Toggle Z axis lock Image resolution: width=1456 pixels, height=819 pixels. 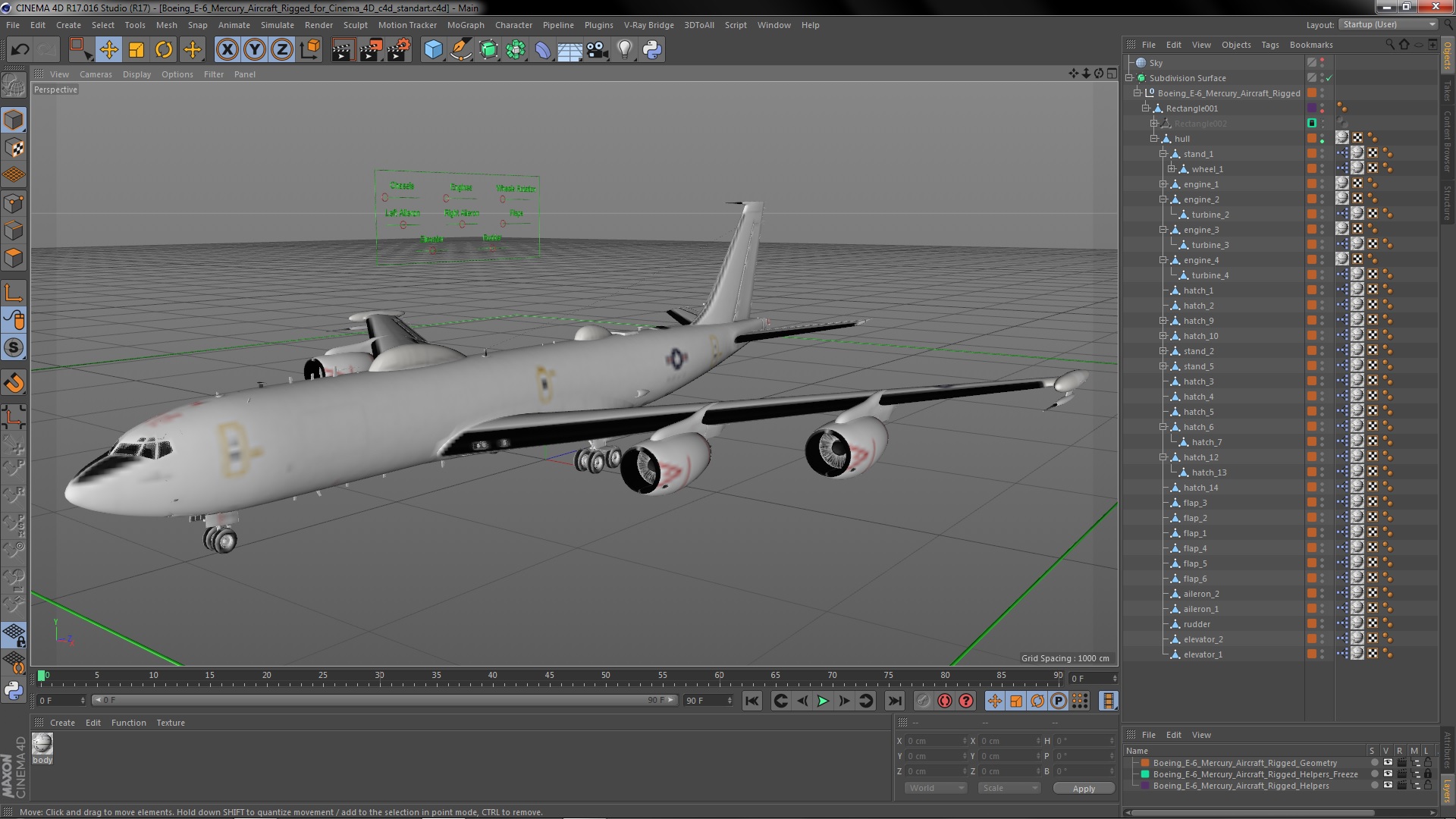coord(282,50)
